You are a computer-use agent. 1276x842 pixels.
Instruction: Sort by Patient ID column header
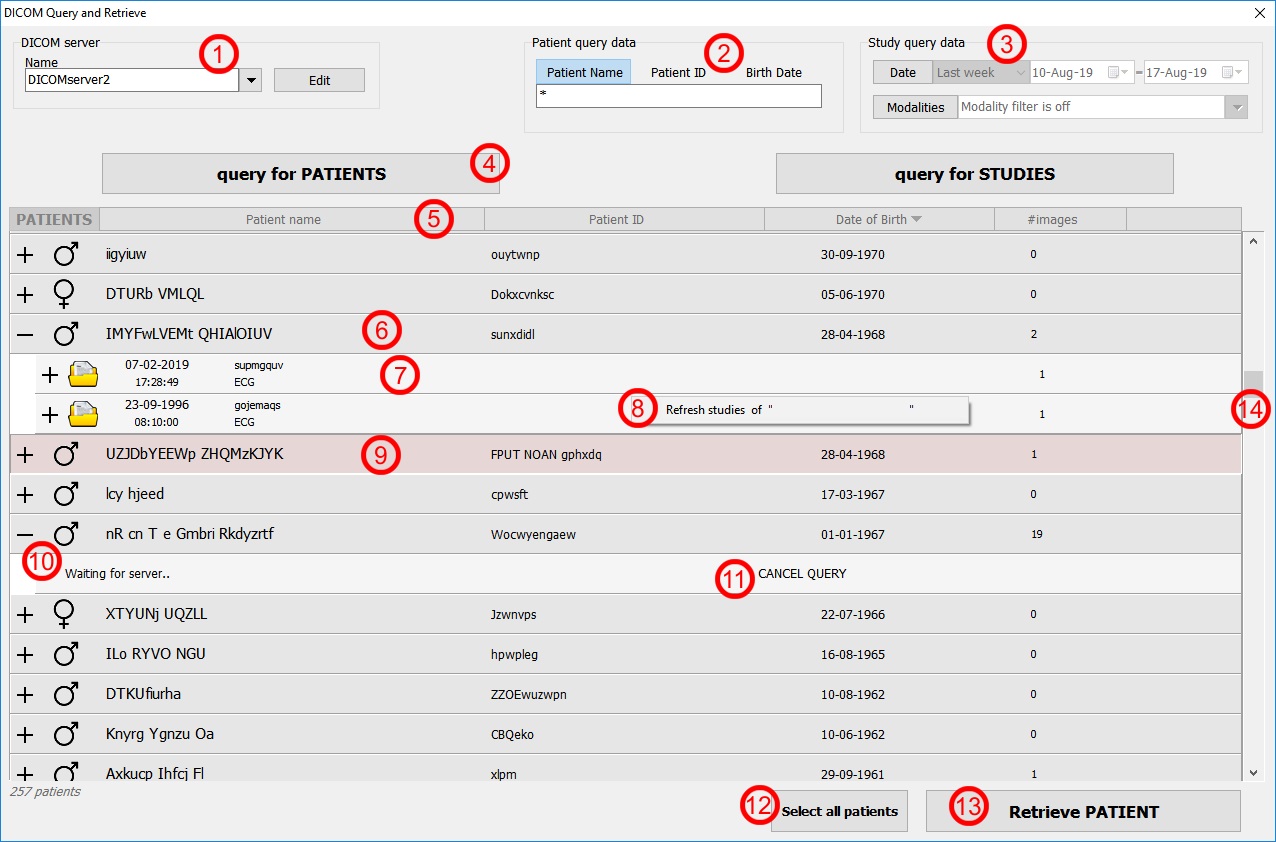[624, 220]
